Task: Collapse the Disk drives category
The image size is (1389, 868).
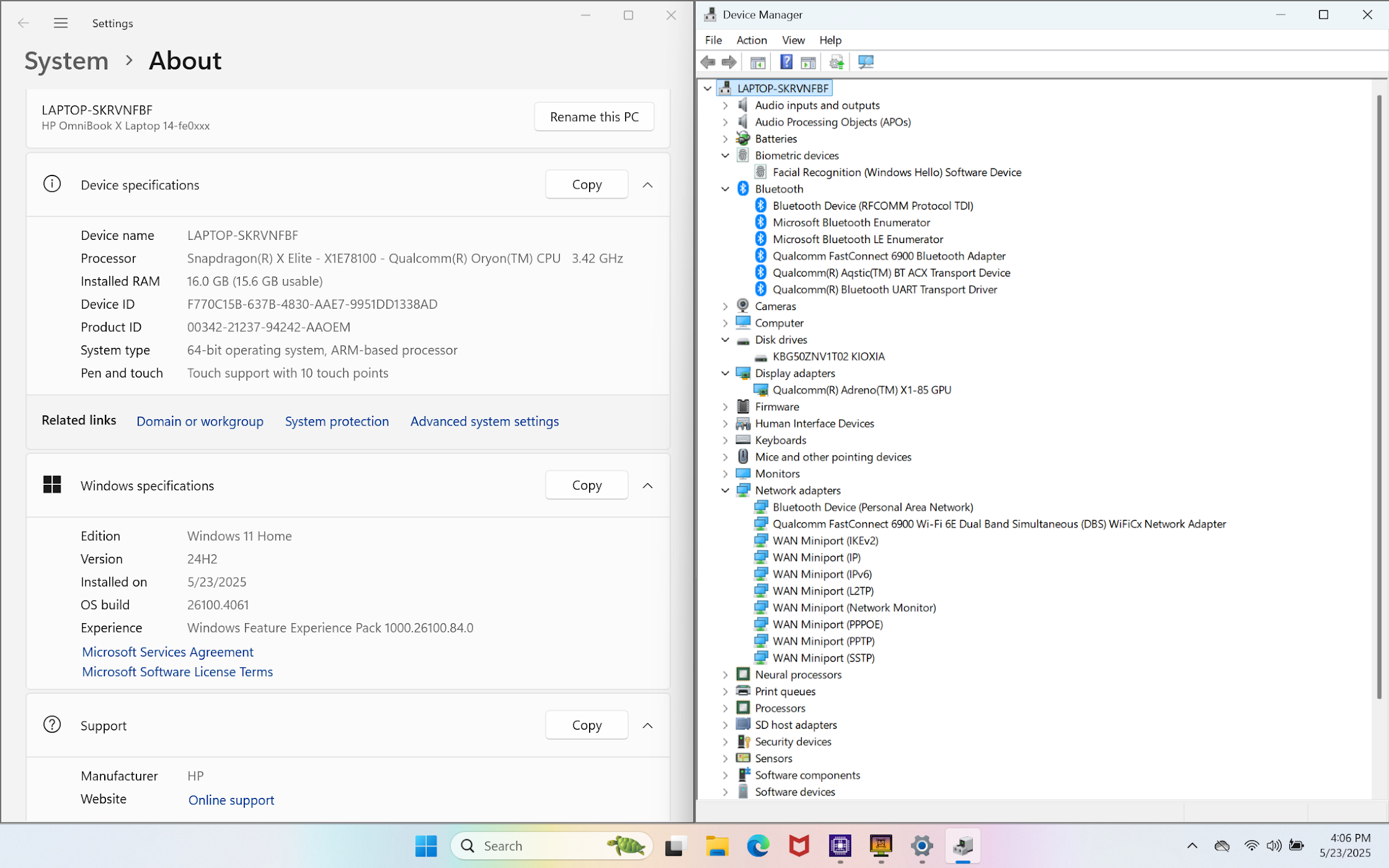Action: (725, 340)
